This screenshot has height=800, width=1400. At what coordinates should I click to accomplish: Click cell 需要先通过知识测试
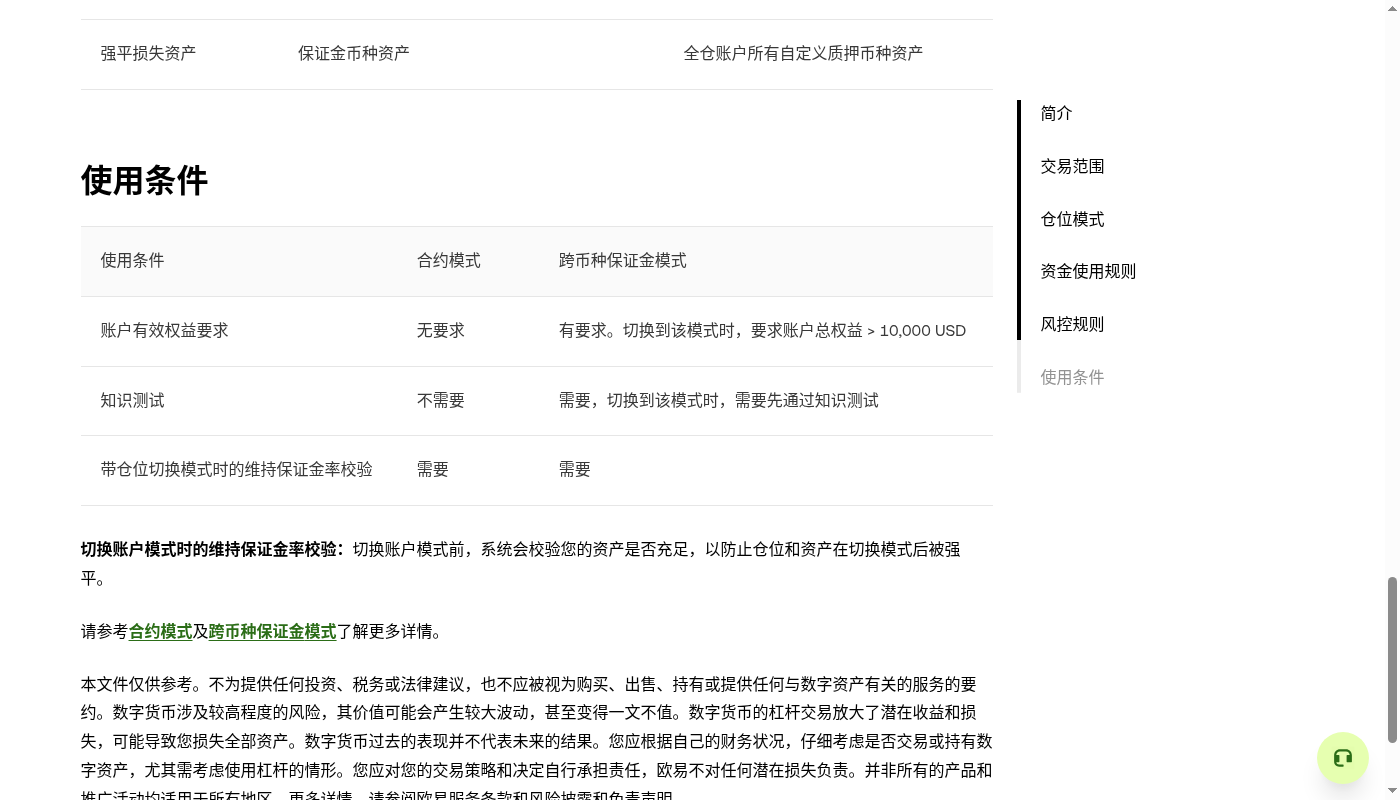click(719, 401)
